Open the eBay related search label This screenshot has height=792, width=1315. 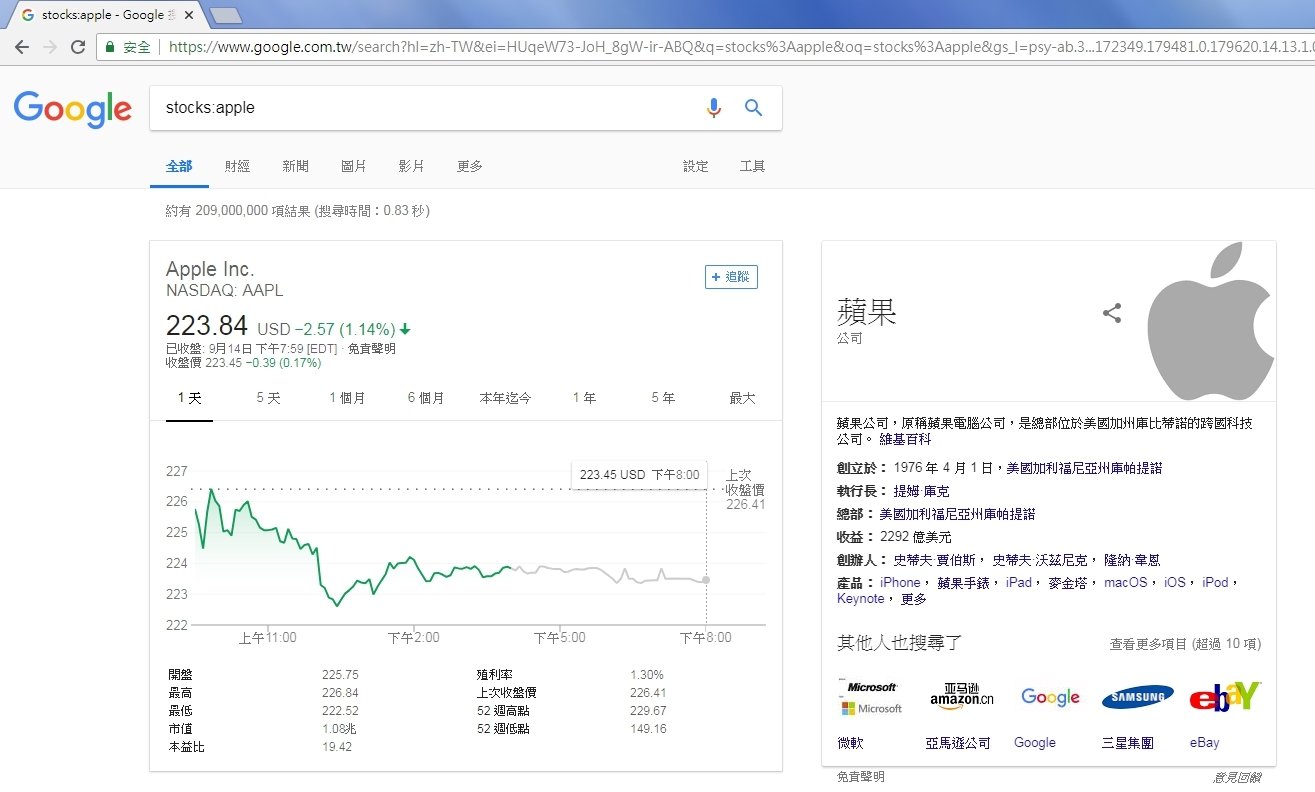(x=1204, y=743)
